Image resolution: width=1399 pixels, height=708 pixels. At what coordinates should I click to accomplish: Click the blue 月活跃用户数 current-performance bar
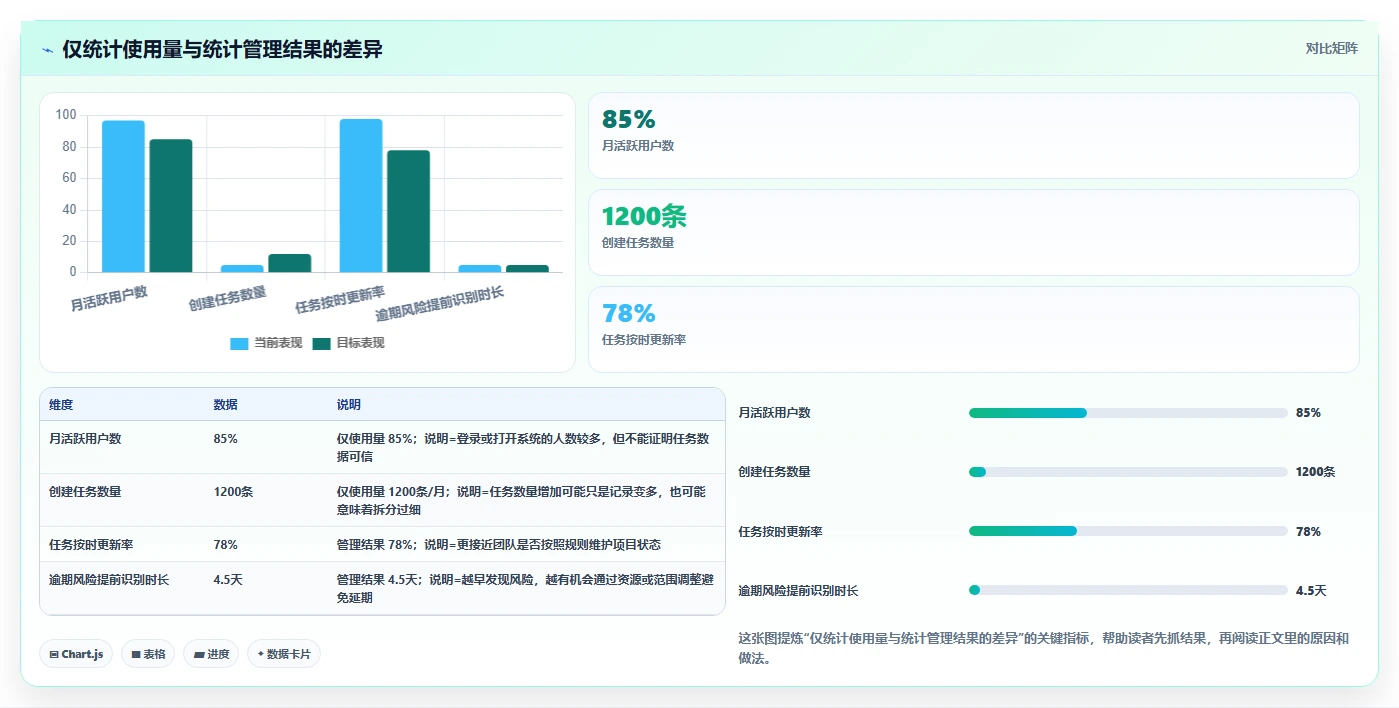(x=123, y=196)
